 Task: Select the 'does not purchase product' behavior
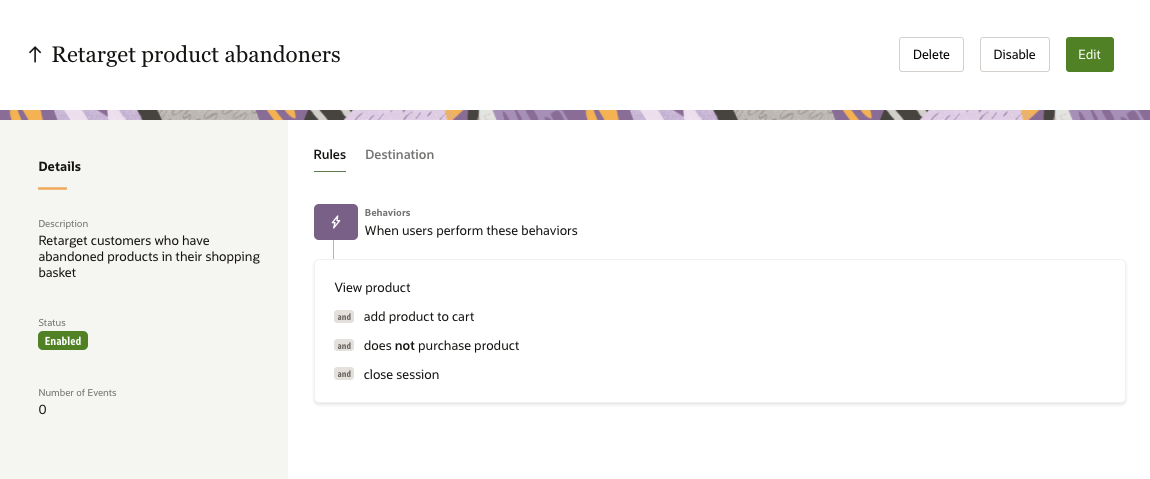click(441, 346)
